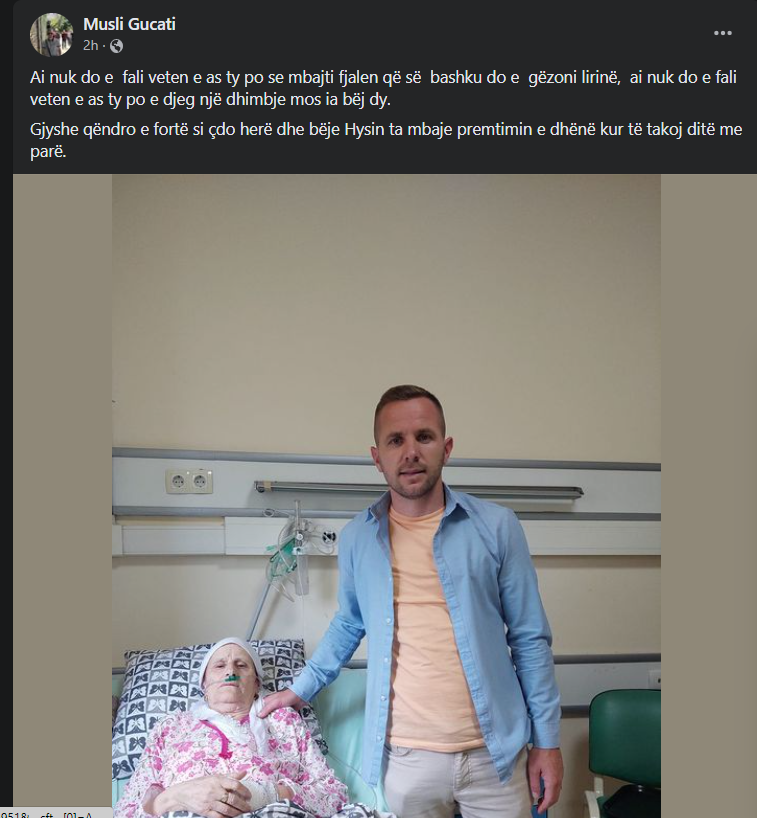757x818 pixels.
Task: Click the paragraph starting with Gjyshe qëndro
Action: click(x=386, y=140)
